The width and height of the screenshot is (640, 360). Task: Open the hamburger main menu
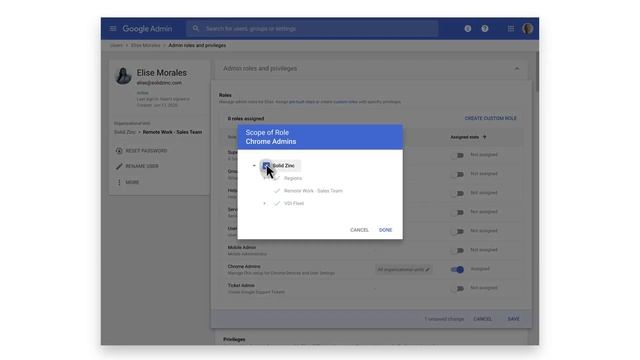[x=113, y=29]
